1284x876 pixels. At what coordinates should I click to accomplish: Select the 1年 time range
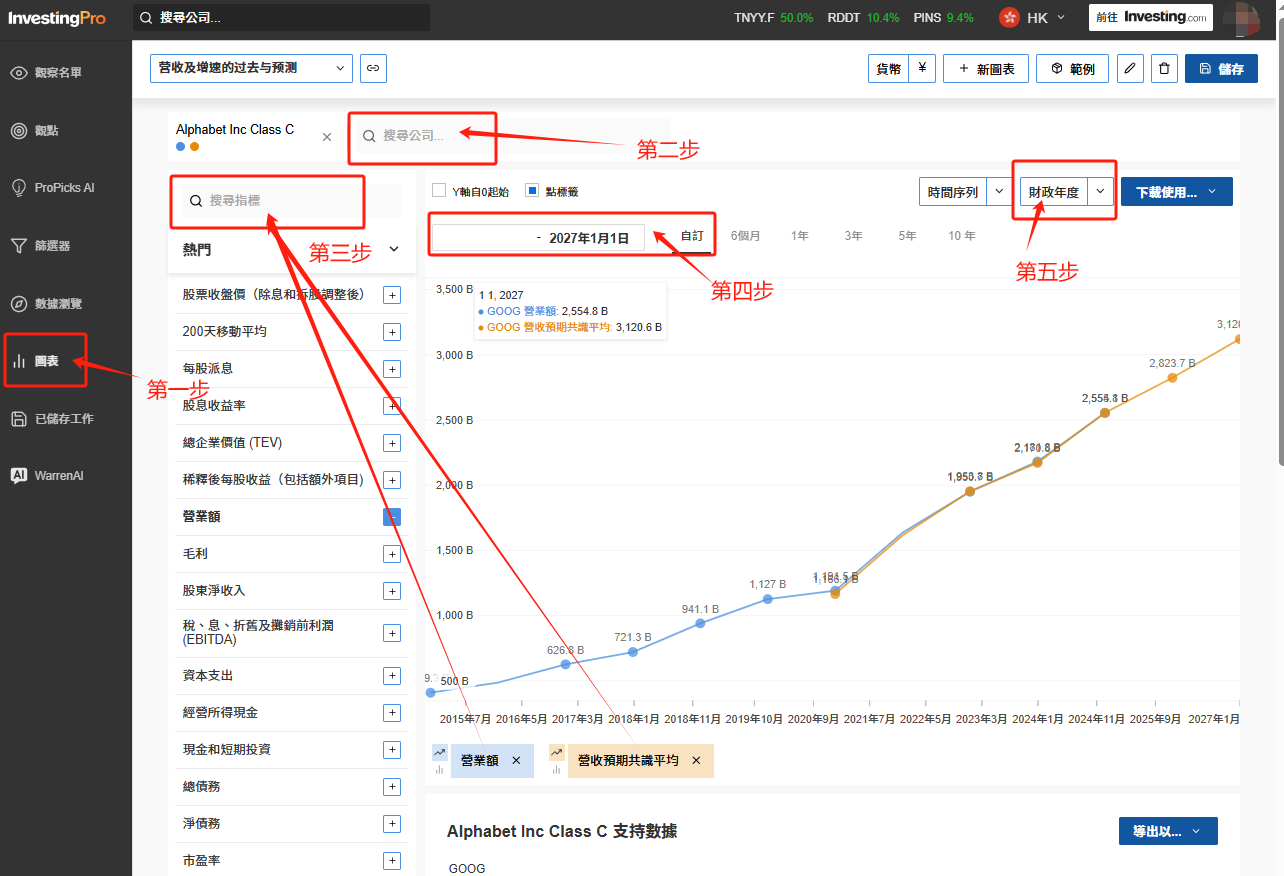point(799,236)
